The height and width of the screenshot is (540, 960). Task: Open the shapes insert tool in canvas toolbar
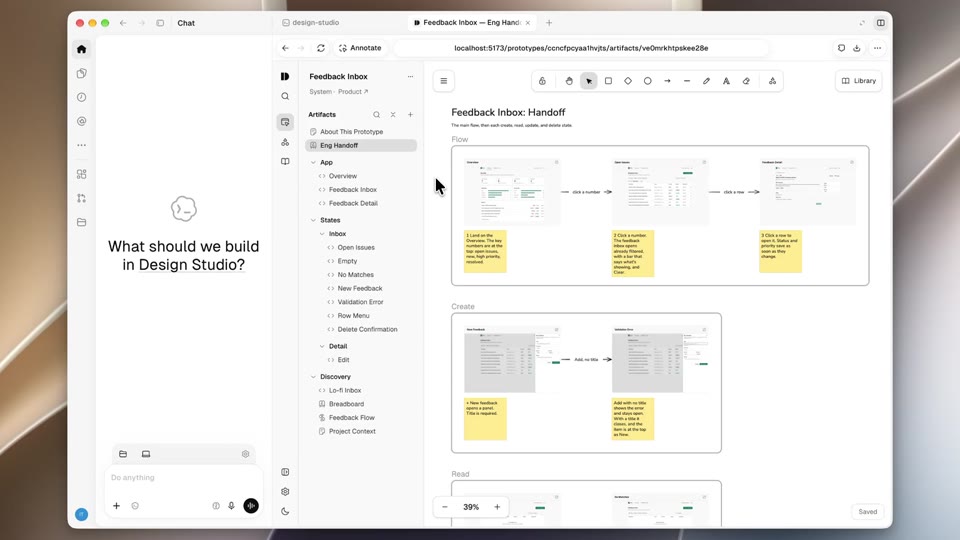(x=772, y=81)
